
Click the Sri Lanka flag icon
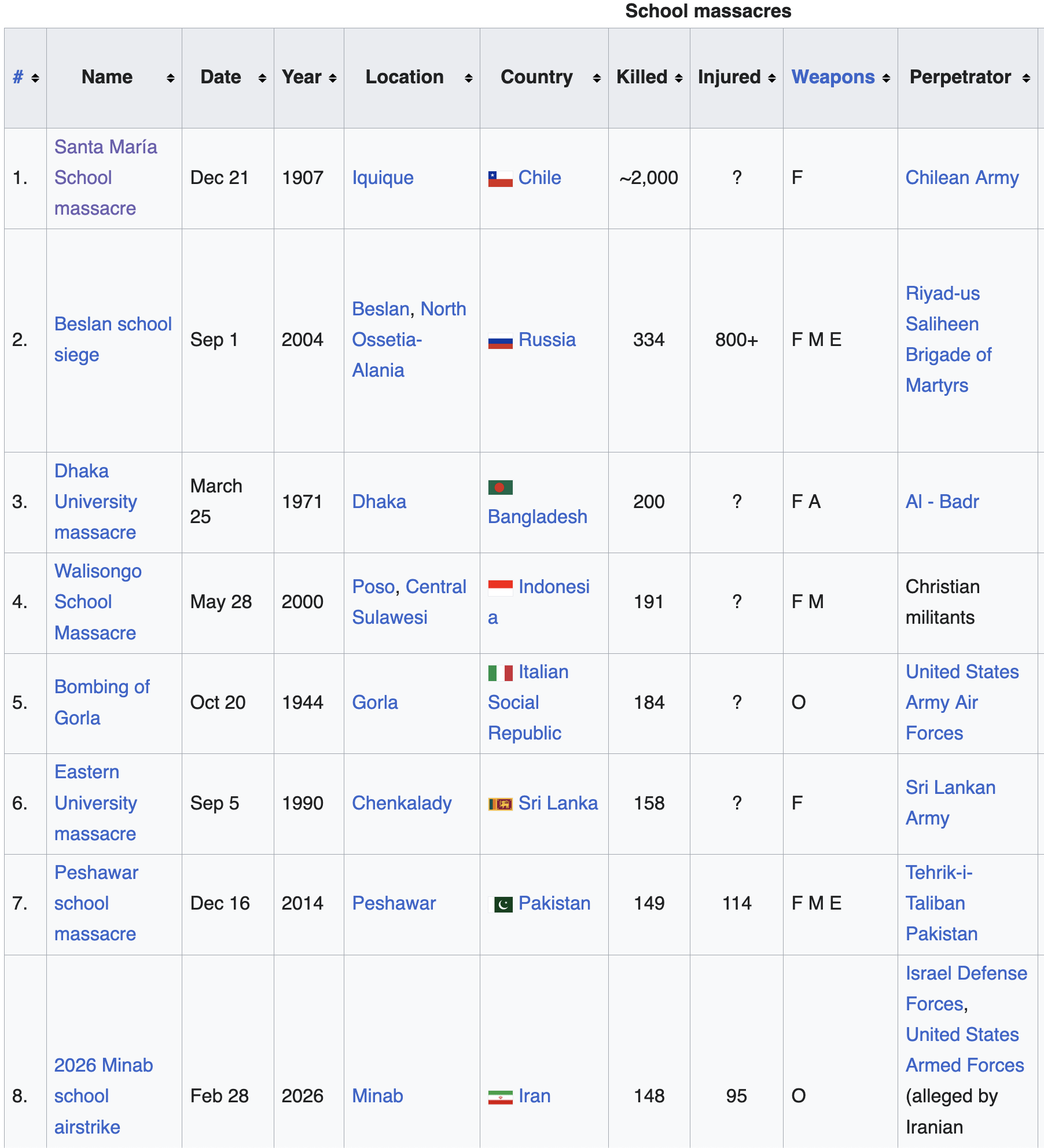point(500,804)
